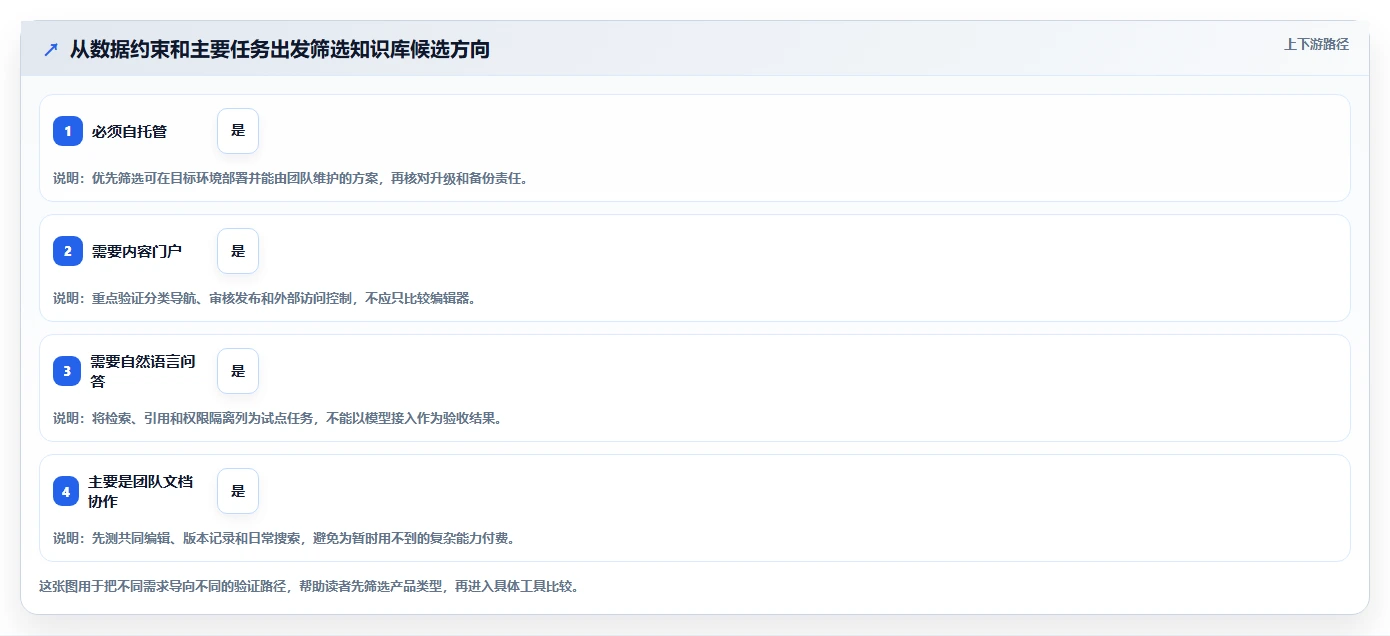Click 是 button in 需要自然语言问答 row
Image resolution: width=1390 pixels, height=636 pixels.
[238, 371]
